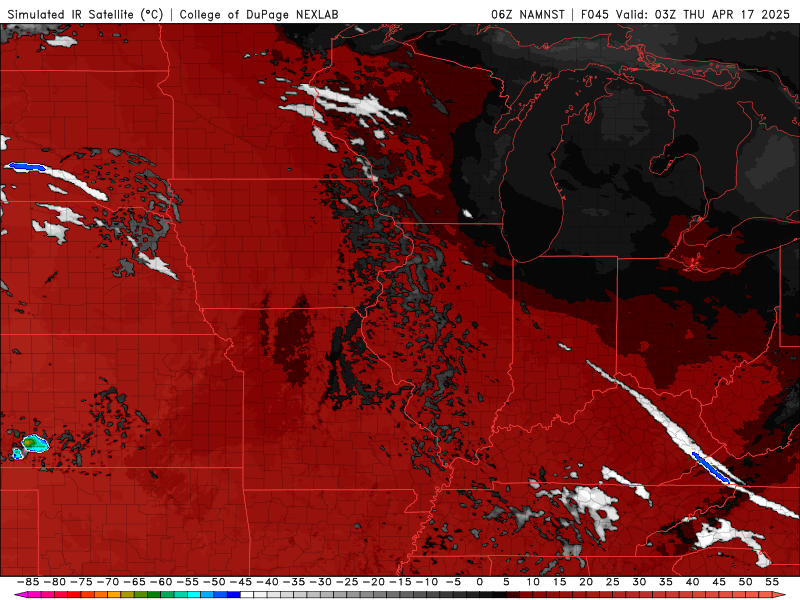The height and width of the screenshot is (600, 800).
Task: Click the -25 colorbar label
Action: [346, 582]
